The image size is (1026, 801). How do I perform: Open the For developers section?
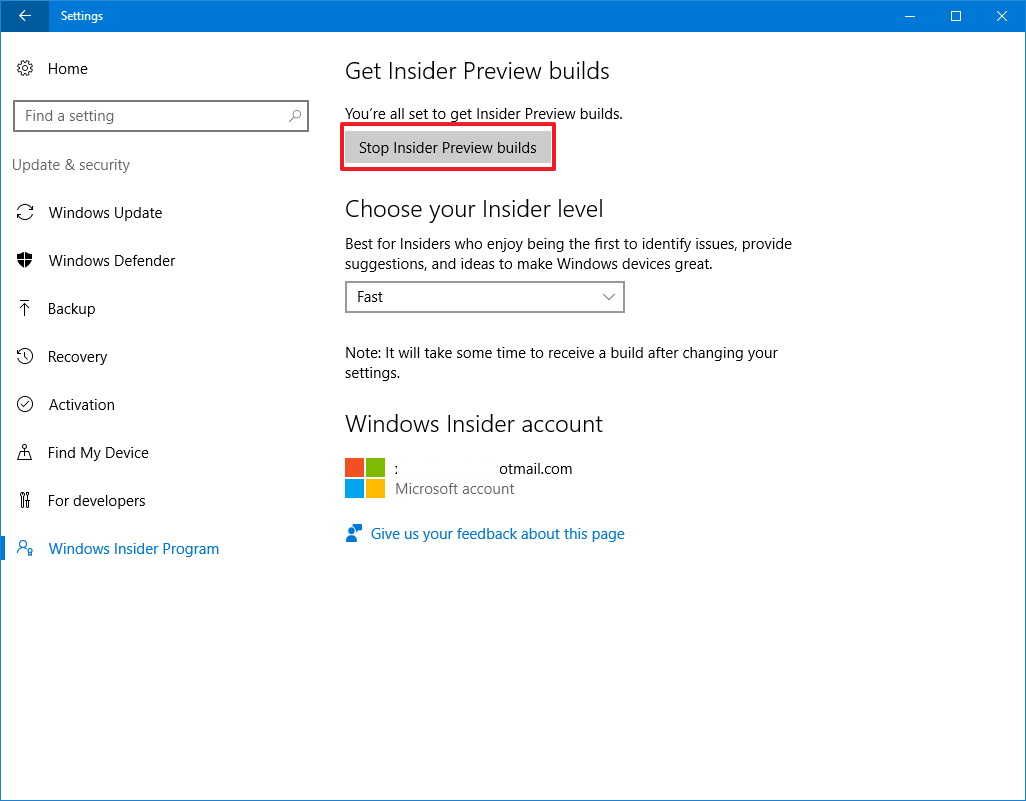click(x=98, y=500)
